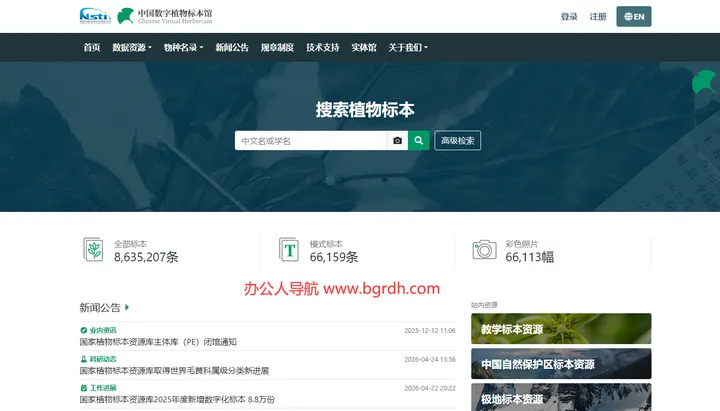Screen dimensions: 720x411
Task: Expand the 数据资源 dropdown menu
Action: [132, 47]
